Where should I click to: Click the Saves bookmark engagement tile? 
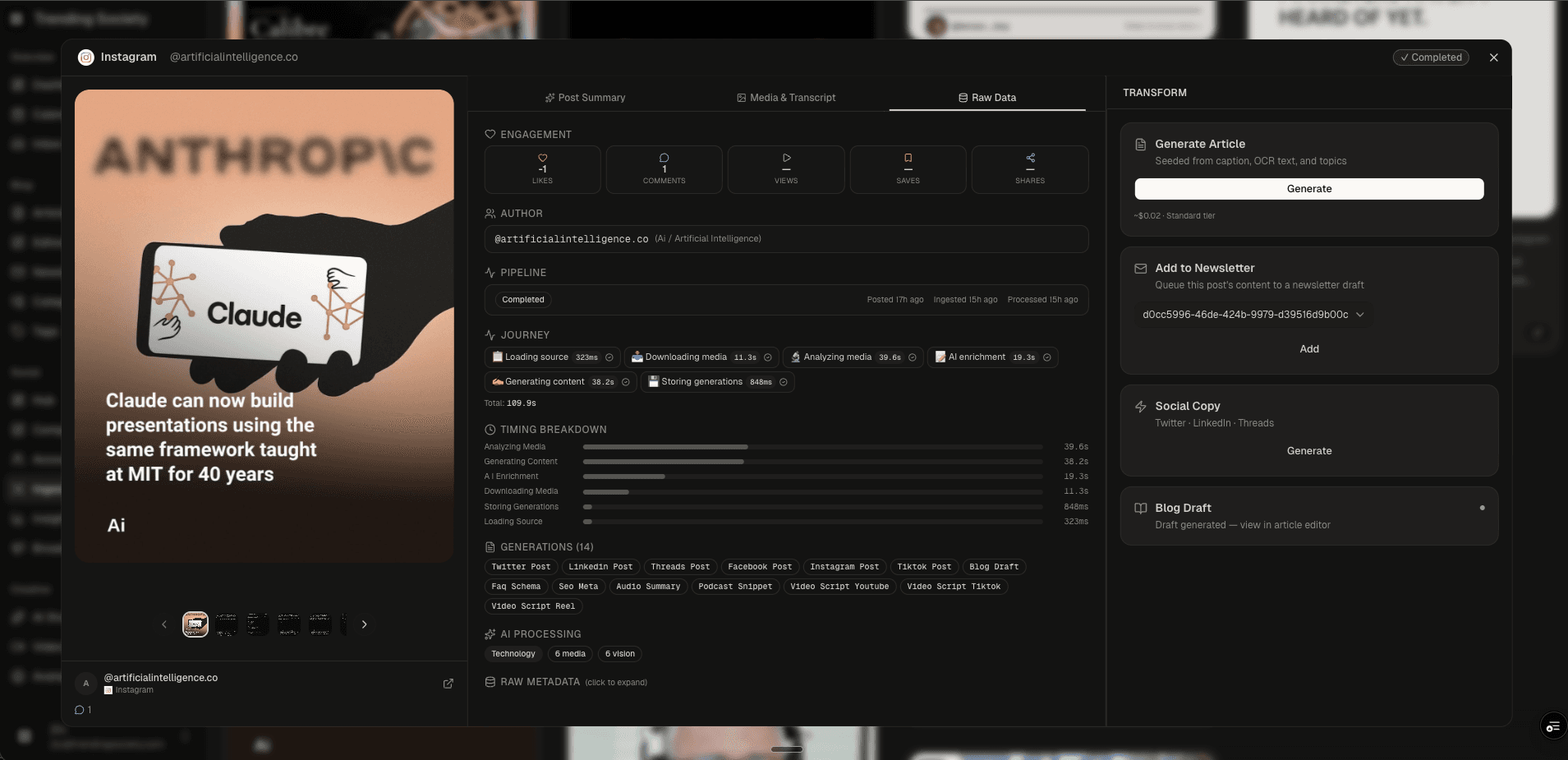pos(908,169)
